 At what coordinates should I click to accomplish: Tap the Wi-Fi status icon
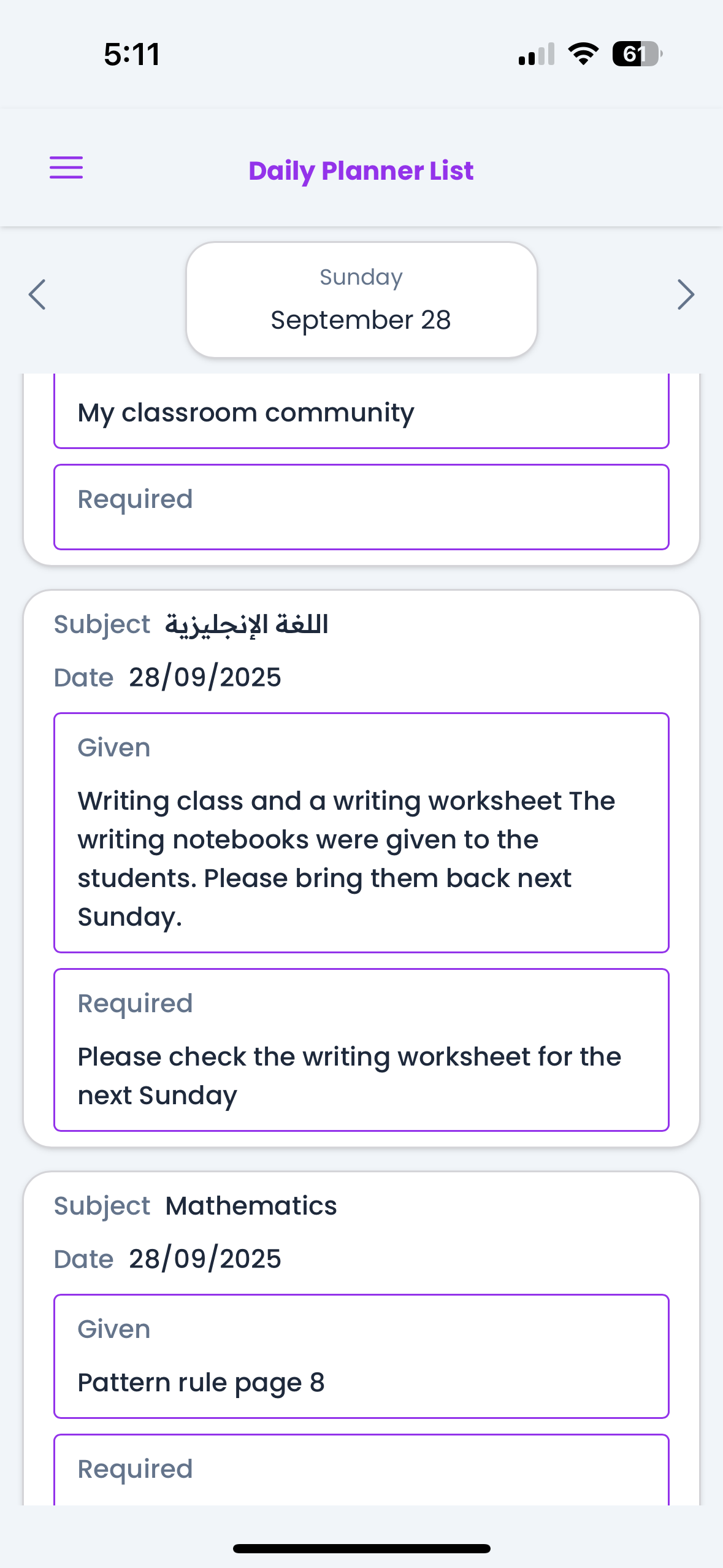583,54
